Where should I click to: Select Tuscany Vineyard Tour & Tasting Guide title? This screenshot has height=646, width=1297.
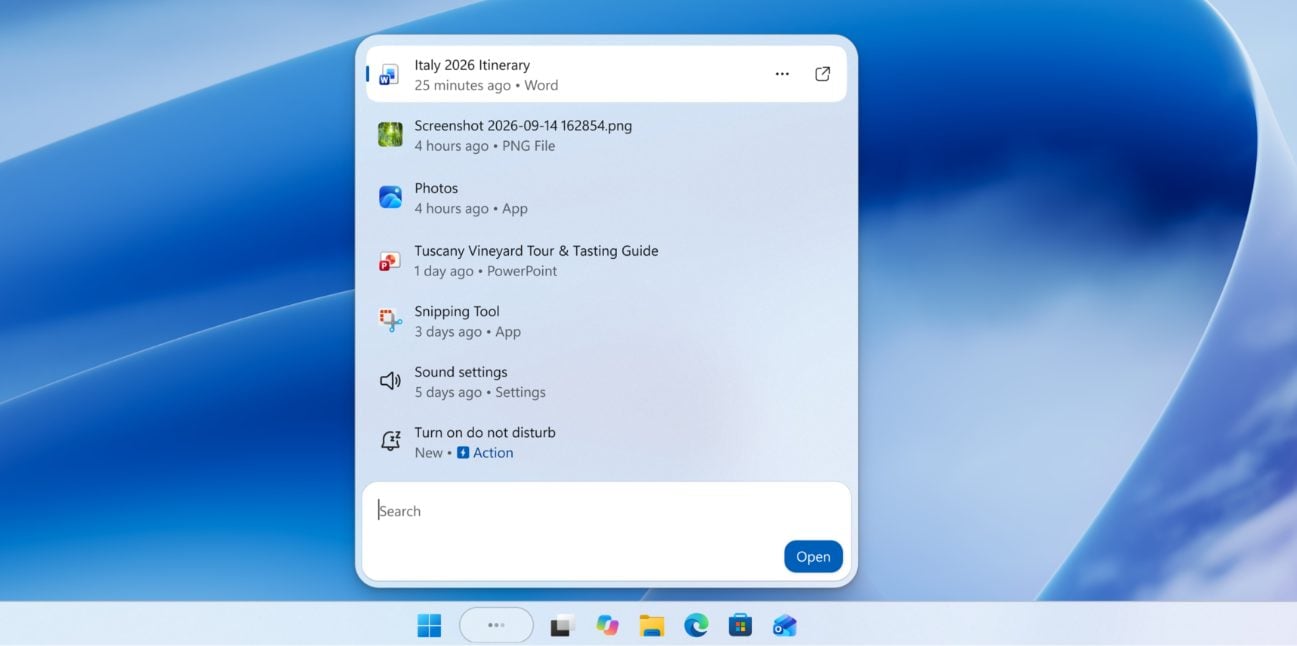click(536, 251)
